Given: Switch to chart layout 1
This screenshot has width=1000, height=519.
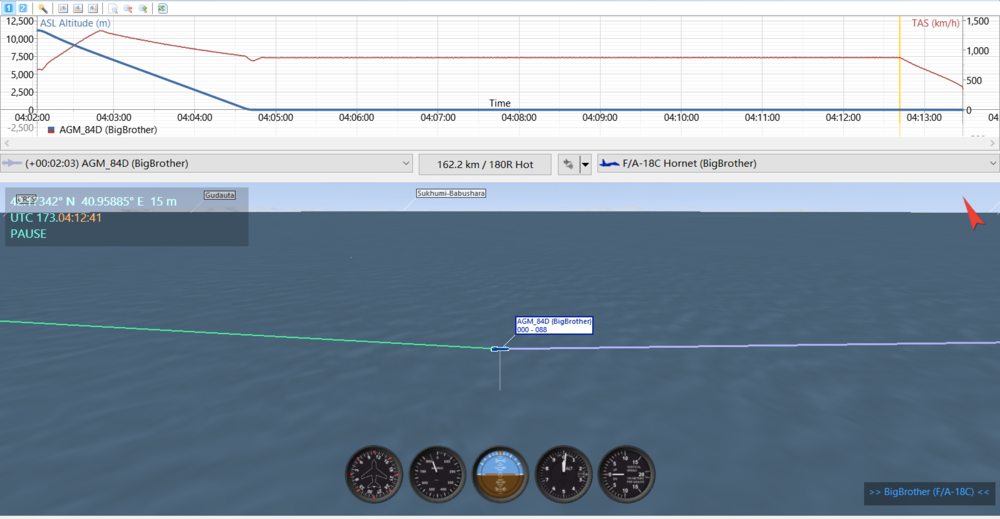Looking at the screenshot, I should 8,8.
